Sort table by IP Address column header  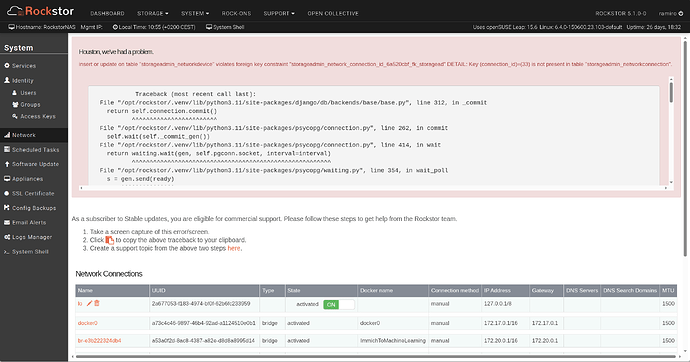click(505, 290)
